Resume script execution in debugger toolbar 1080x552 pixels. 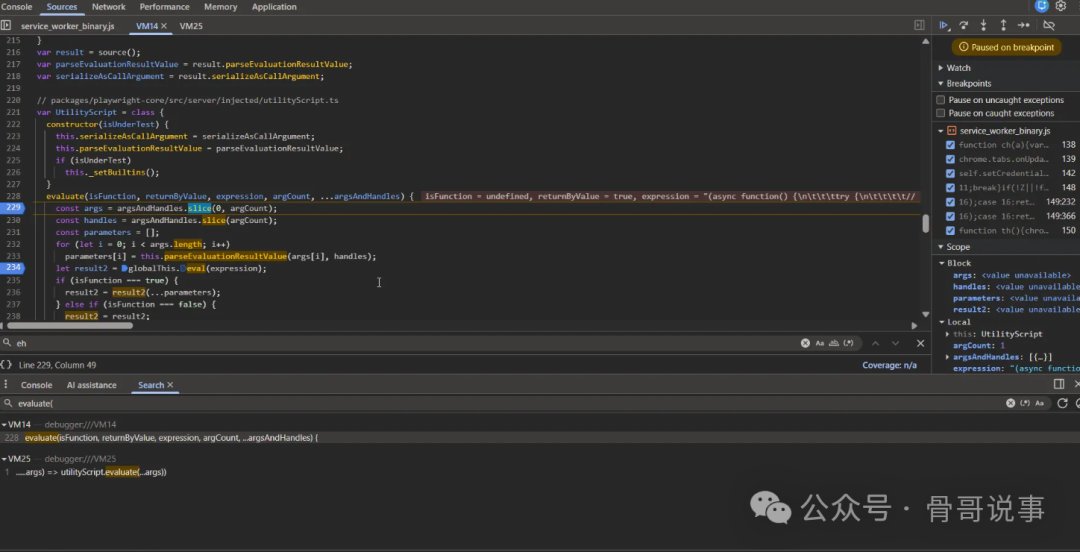pyautogui.click(x=944, y=25)
